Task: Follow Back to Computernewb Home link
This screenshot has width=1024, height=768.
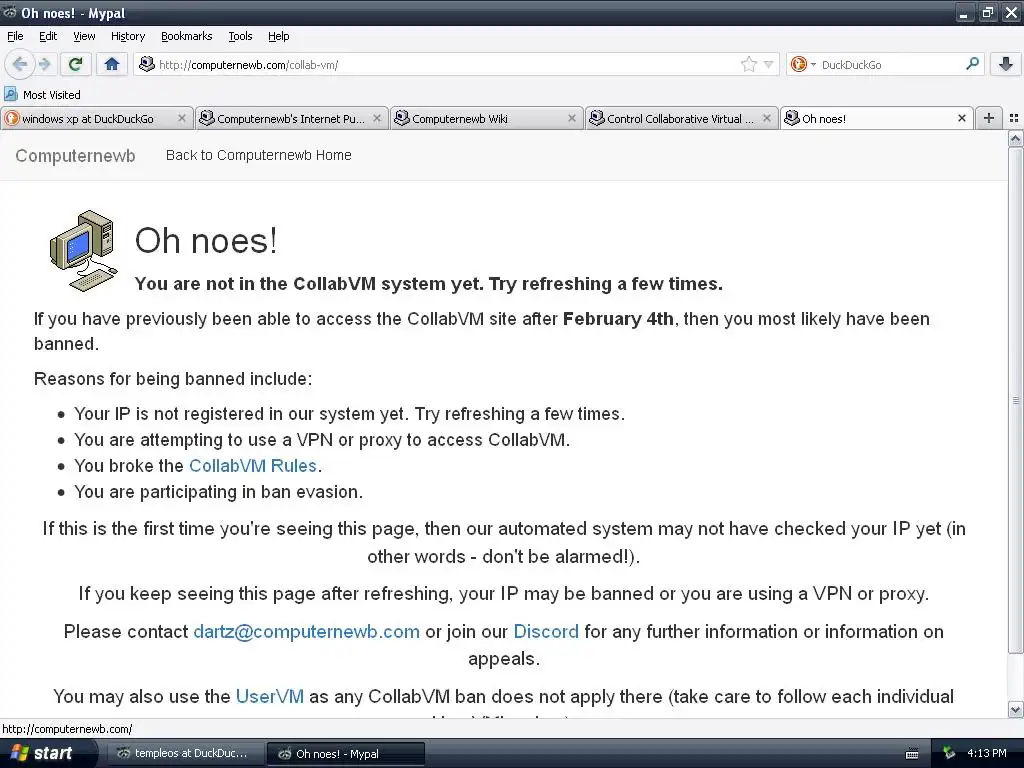Action: pos(259,155)
